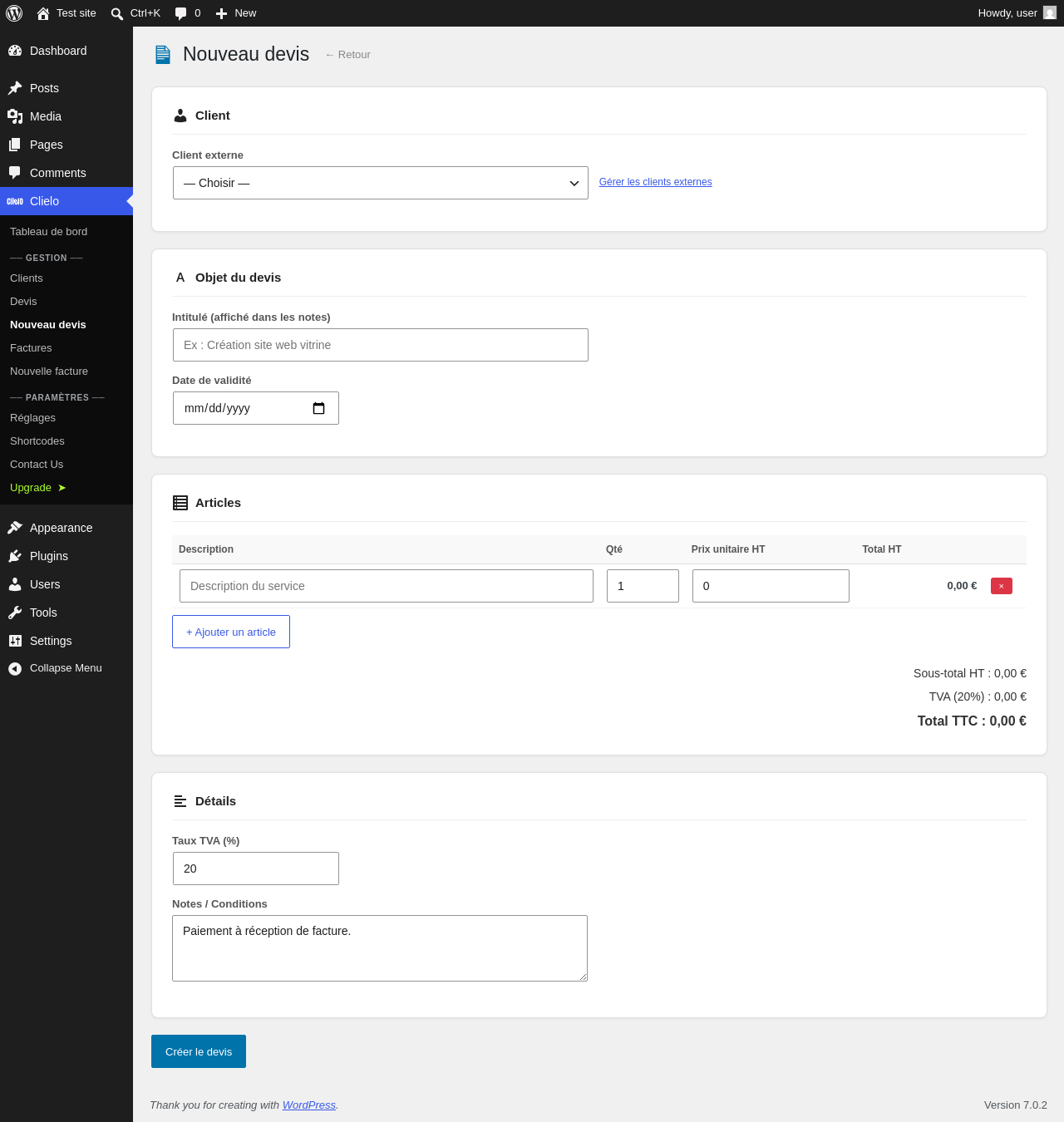The image size is (1064, 1122).
Task: Open the Plugins menu
Action: [x=66, y=556]
